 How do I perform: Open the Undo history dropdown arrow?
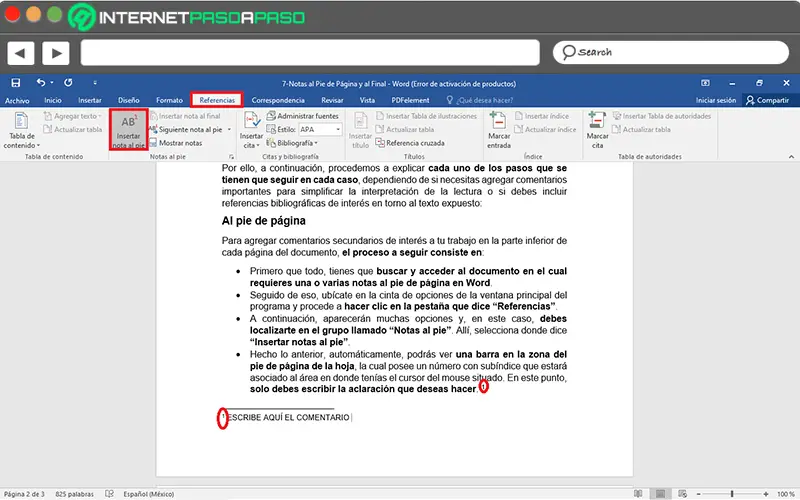coord(52,83)
